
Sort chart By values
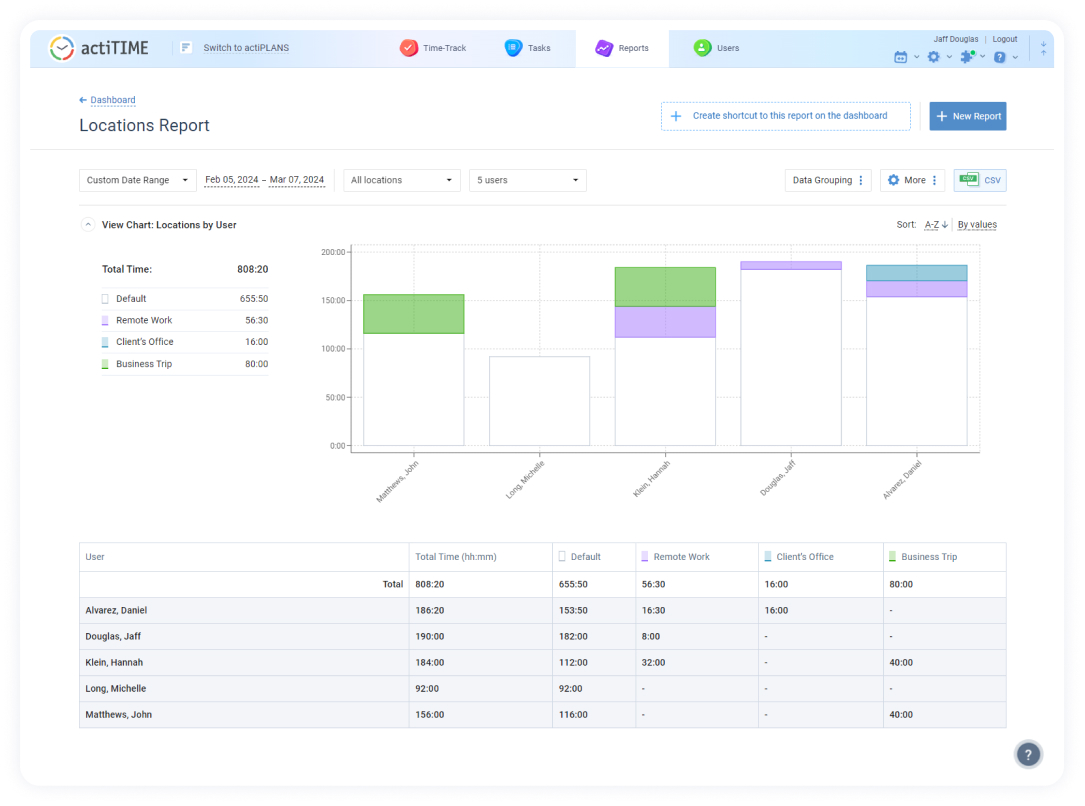(977, 225)
